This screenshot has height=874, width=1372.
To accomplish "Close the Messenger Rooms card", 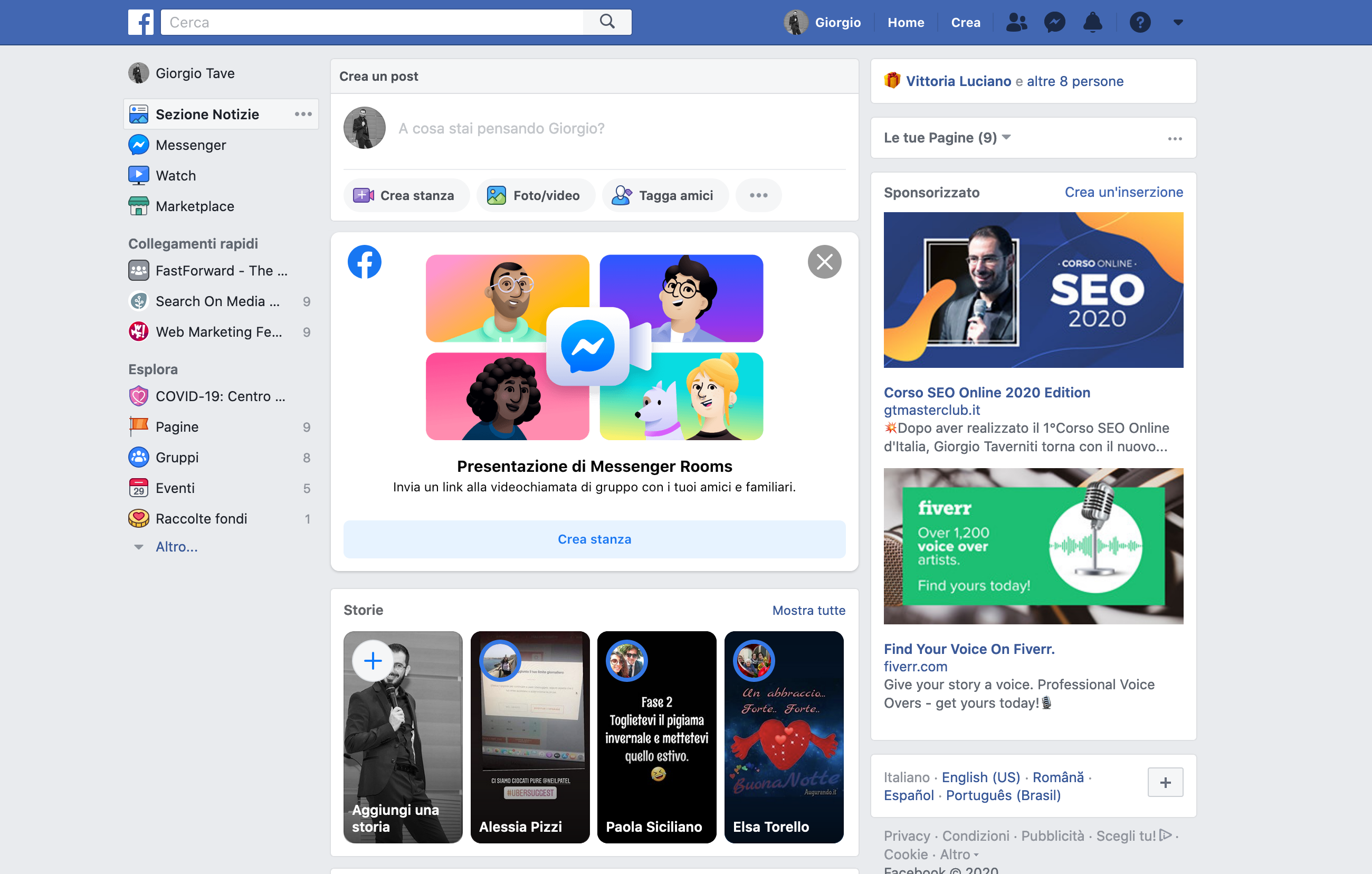I will [x=824, y=262].
